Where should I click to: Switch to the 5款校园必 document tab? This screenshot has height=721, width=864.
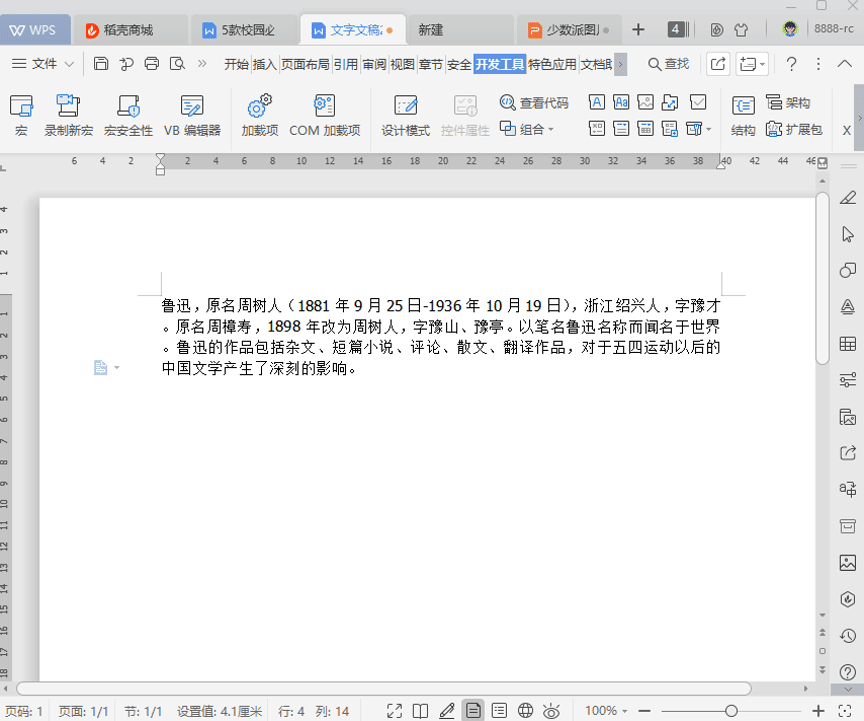point(244,30)
